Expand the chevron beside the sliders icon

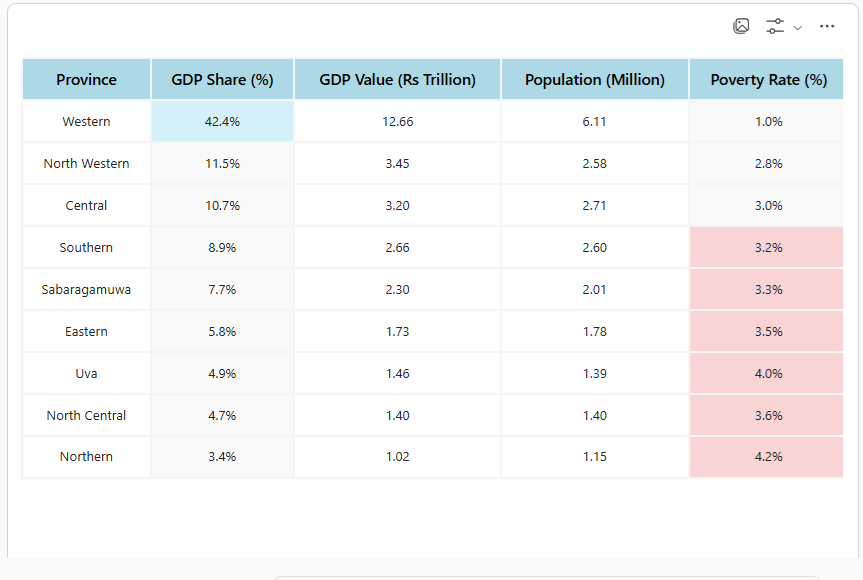798,28
